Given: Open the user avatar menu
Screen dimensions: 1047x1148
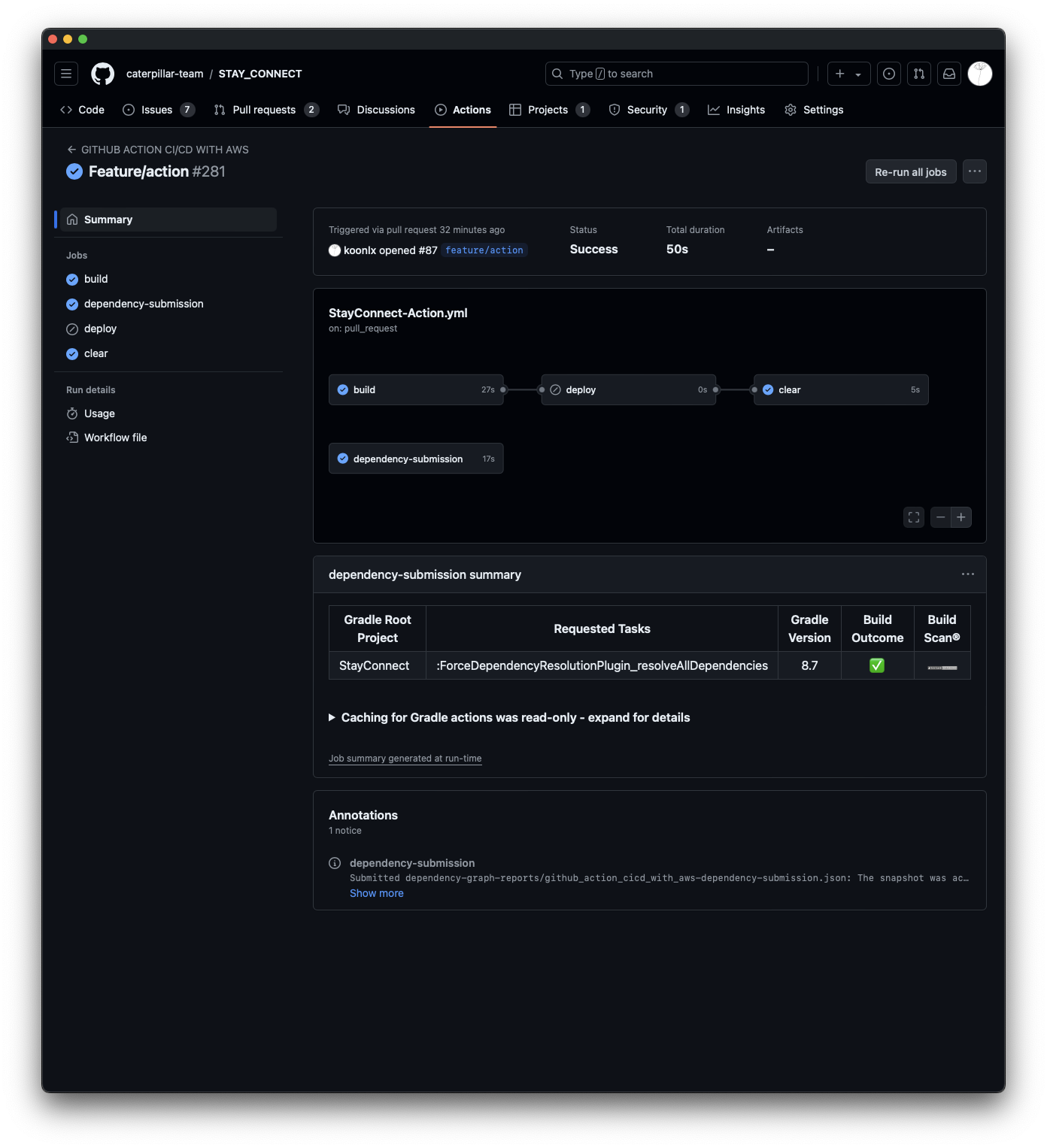Looking at the screenshot, I should pyautogui.click(x=980, y=74).
